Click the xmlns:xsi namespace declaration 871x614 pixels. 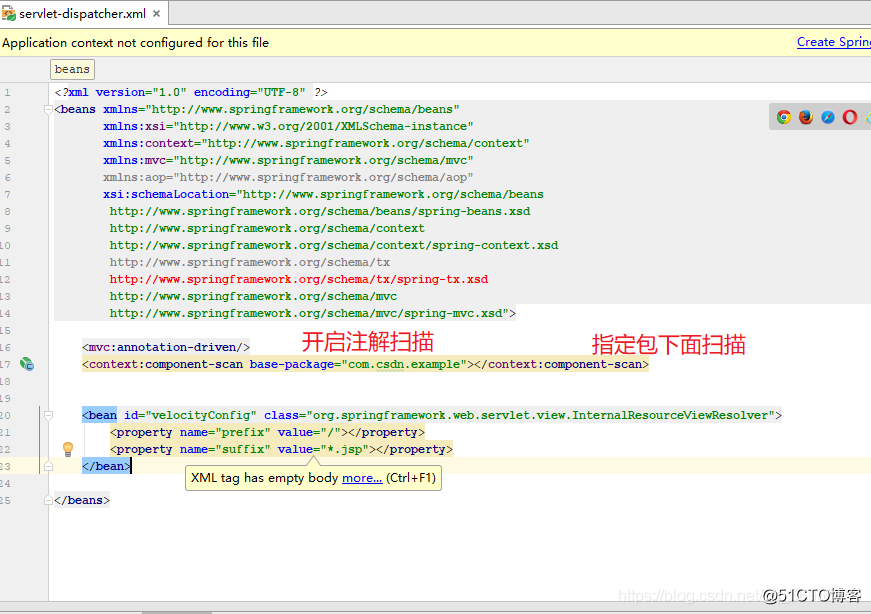(x=288, y=126)
